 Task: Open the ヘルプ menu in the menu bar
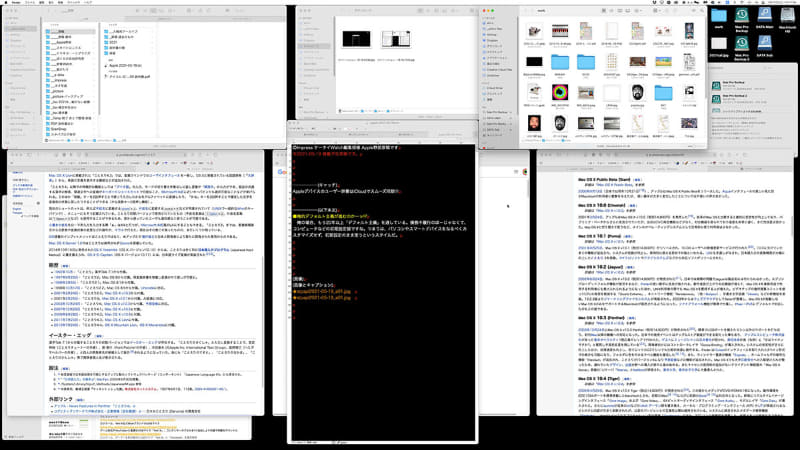88,2
